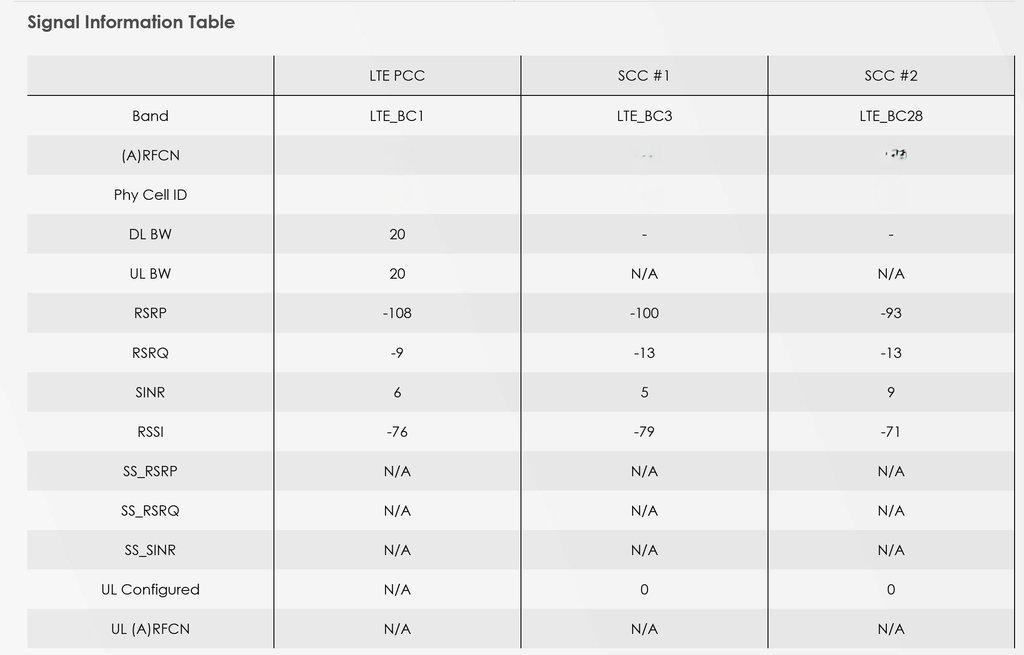Click the LTE_BC28 band value
1024x655 pixels.
point(891,116)
